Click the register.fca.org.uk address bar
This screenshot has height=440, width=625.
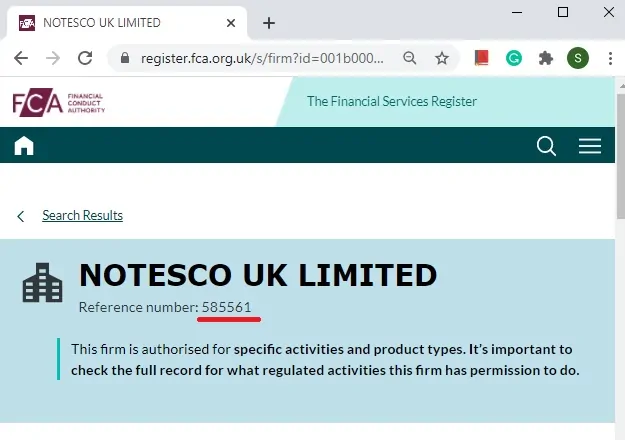pyautogui.click(x=262, y=58)
